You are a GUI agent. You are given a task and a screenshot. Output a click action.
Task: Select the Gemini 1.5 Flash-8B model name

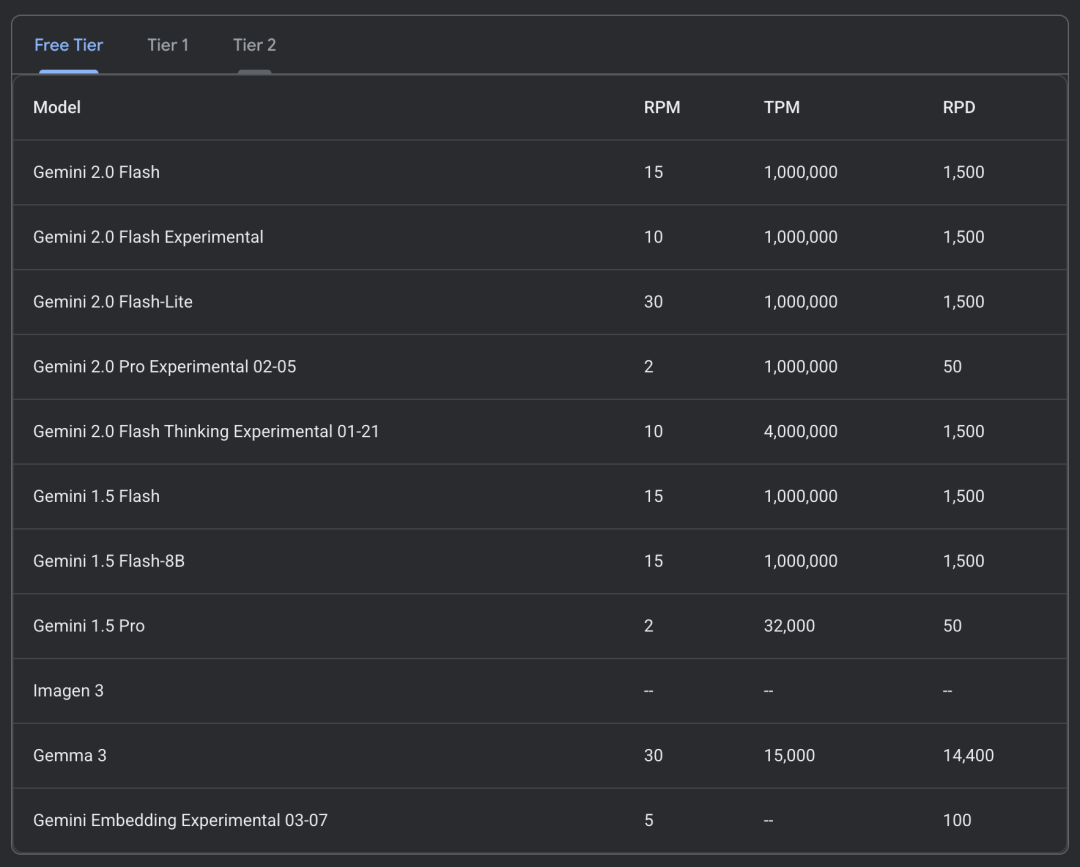coord(108,561)
